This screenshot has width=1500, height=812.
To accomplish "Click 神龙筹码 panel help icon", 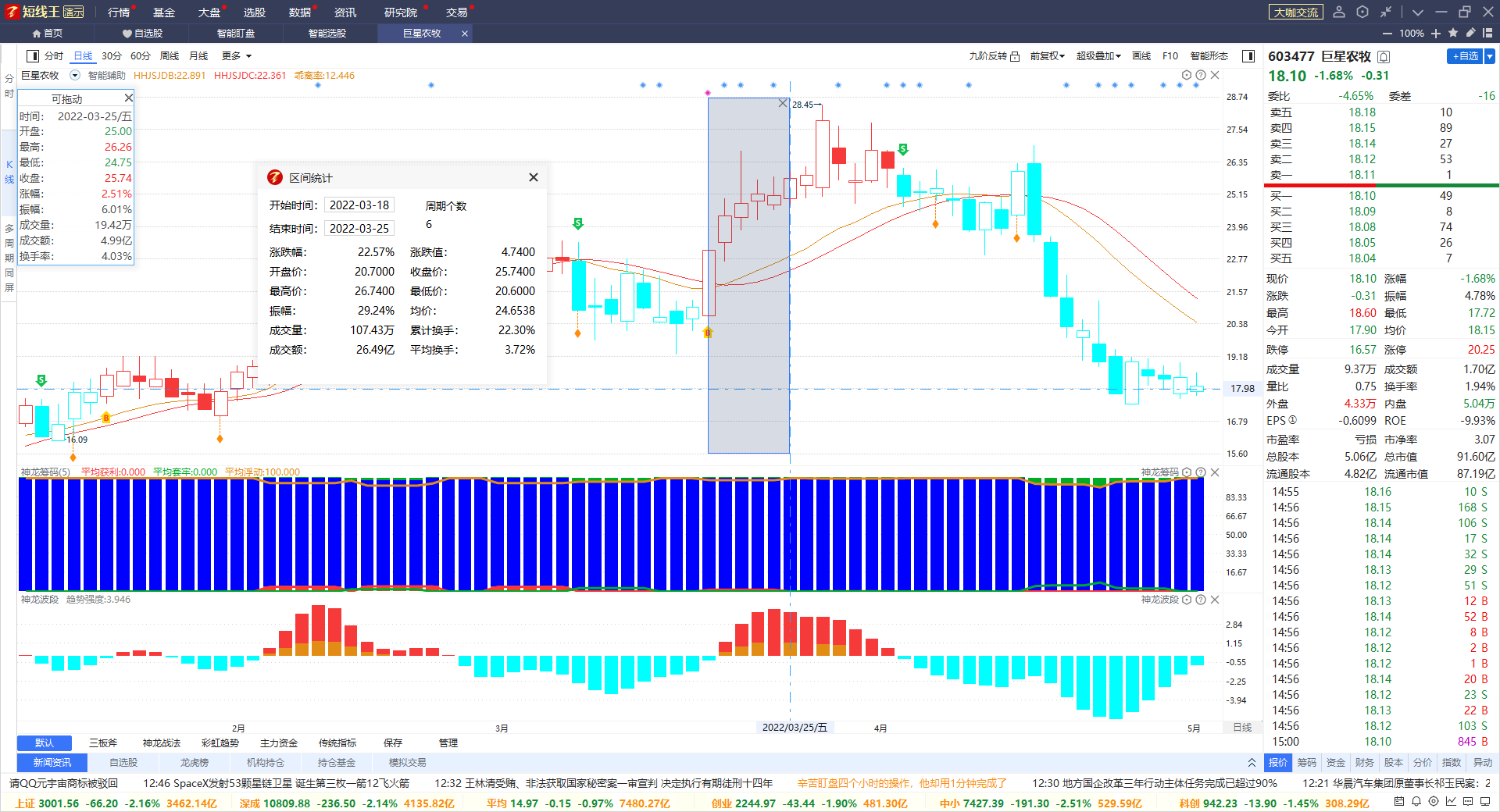I will pyautogui.click(x=1201, y=472).
